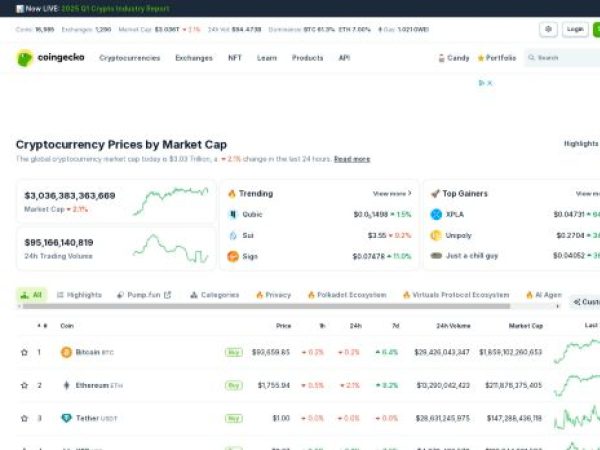Close the advertisement with X icon
600x450 pixels.
(x=490, y=83)
